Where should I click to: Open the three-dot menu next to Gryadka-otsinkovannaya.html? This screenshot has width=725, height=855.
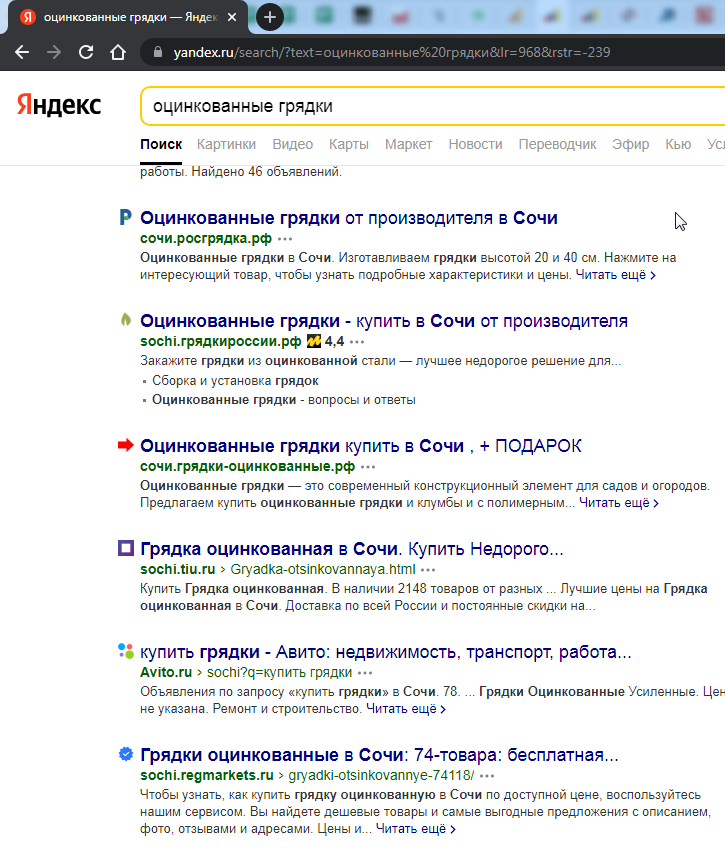pos(428,570)
